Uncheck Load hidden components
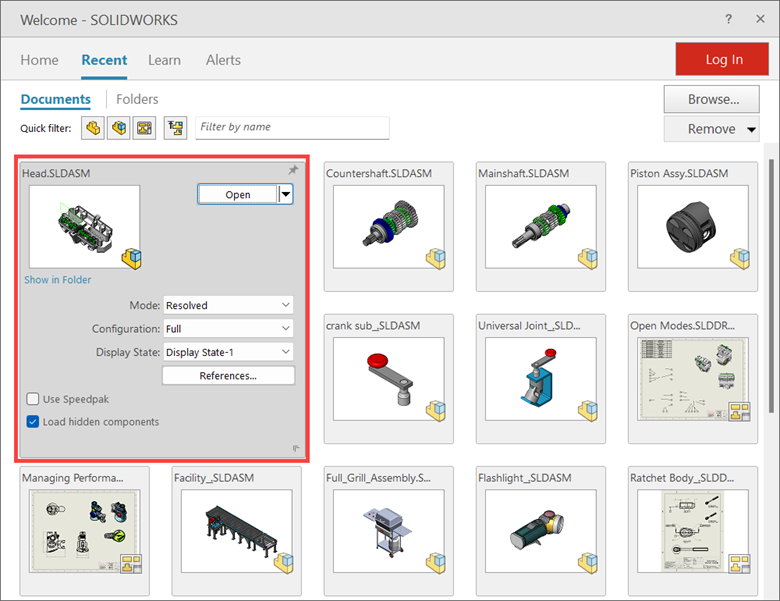Screen dimensions: 780x601 point(33,422)
